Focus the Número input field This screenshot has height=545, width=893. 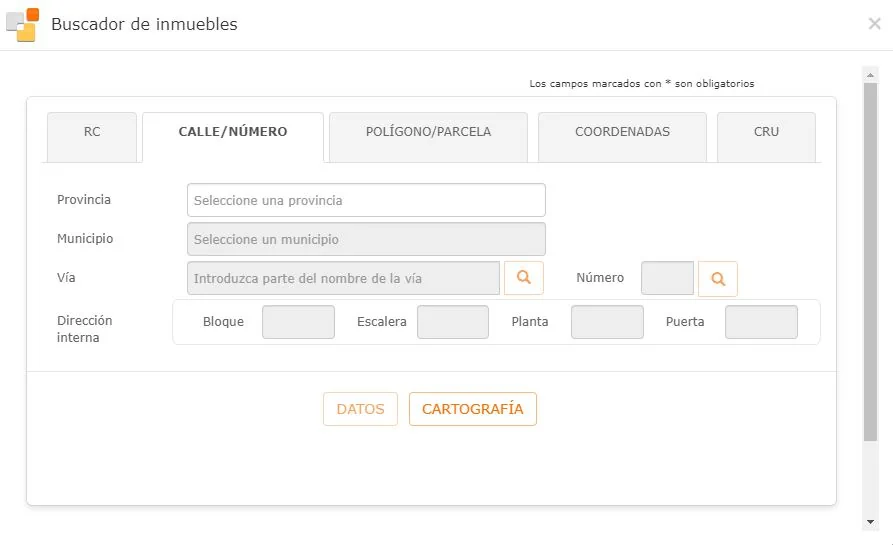pos(667,278)
